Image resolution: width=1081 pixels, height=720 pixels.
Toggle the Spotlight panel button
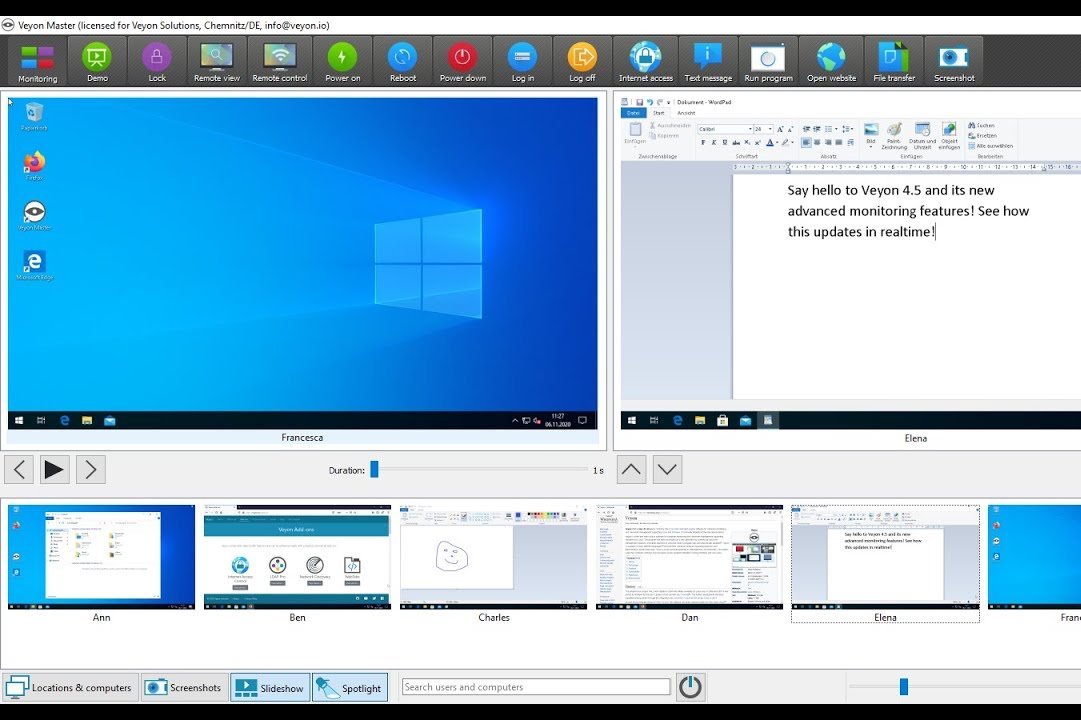349,687
